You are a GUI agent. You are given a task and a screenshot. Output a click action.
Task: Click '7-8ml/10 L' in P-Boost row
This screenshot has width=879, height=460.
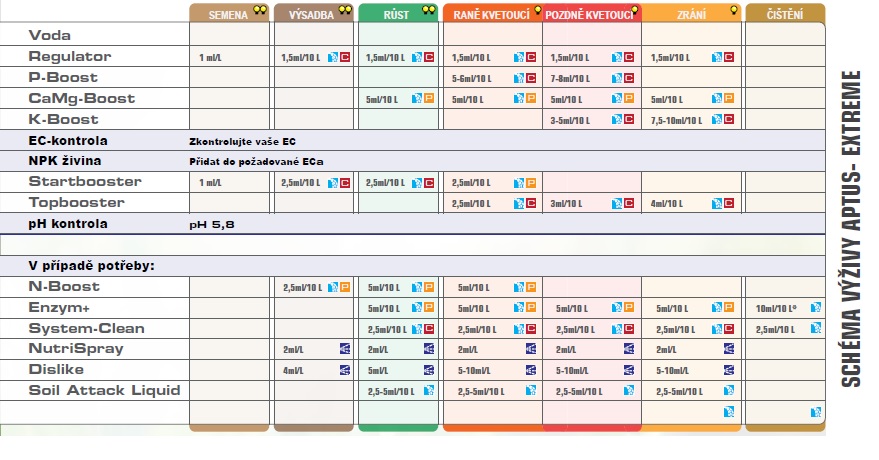pyautogui.click(x=570, y=79)
